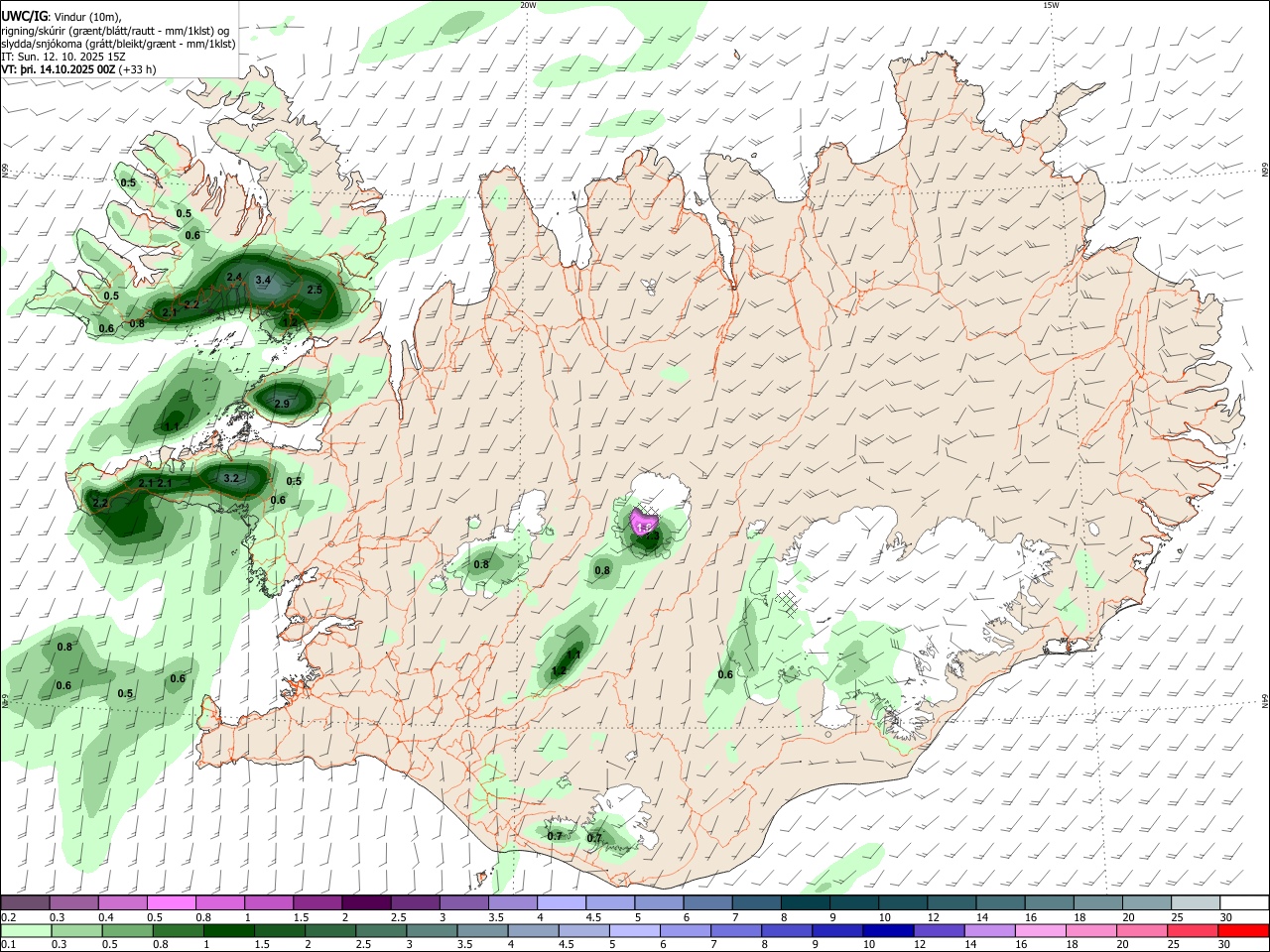The width and height of the screenshot is (1270, 952).
Task: Click the 'rigning/skúrir' description line
Action: coord(114,31)
